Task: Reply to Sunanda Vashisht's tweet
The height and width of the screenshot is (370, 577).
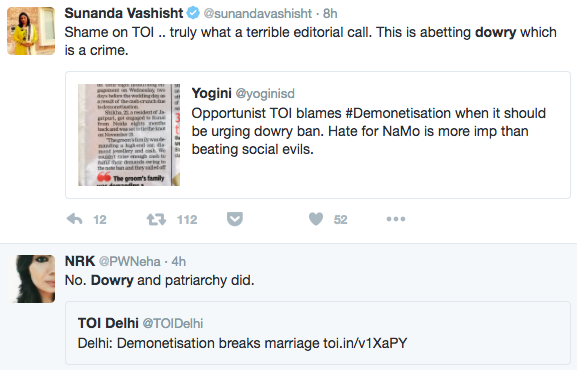Action: pyautogui.click(x=75, y=219)
